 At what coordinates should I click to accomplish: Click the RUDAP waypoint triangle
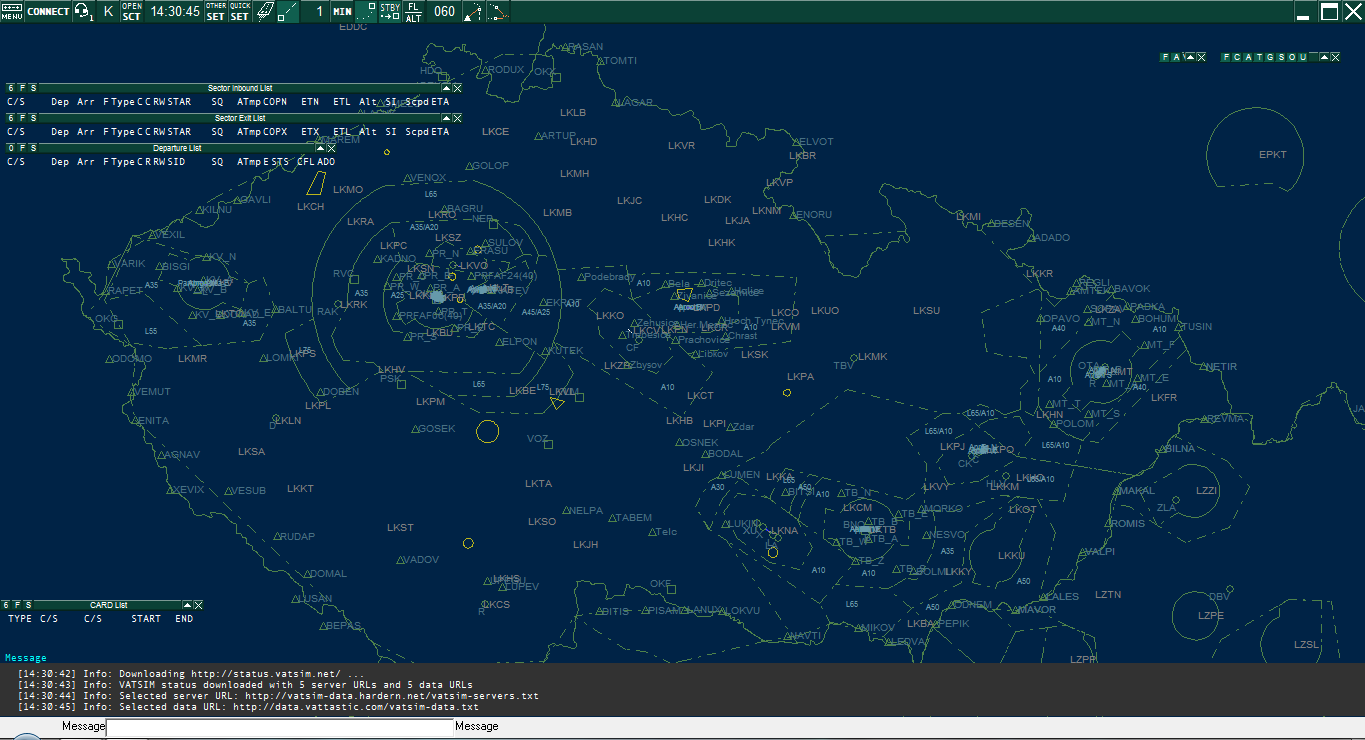coord(277,537)
